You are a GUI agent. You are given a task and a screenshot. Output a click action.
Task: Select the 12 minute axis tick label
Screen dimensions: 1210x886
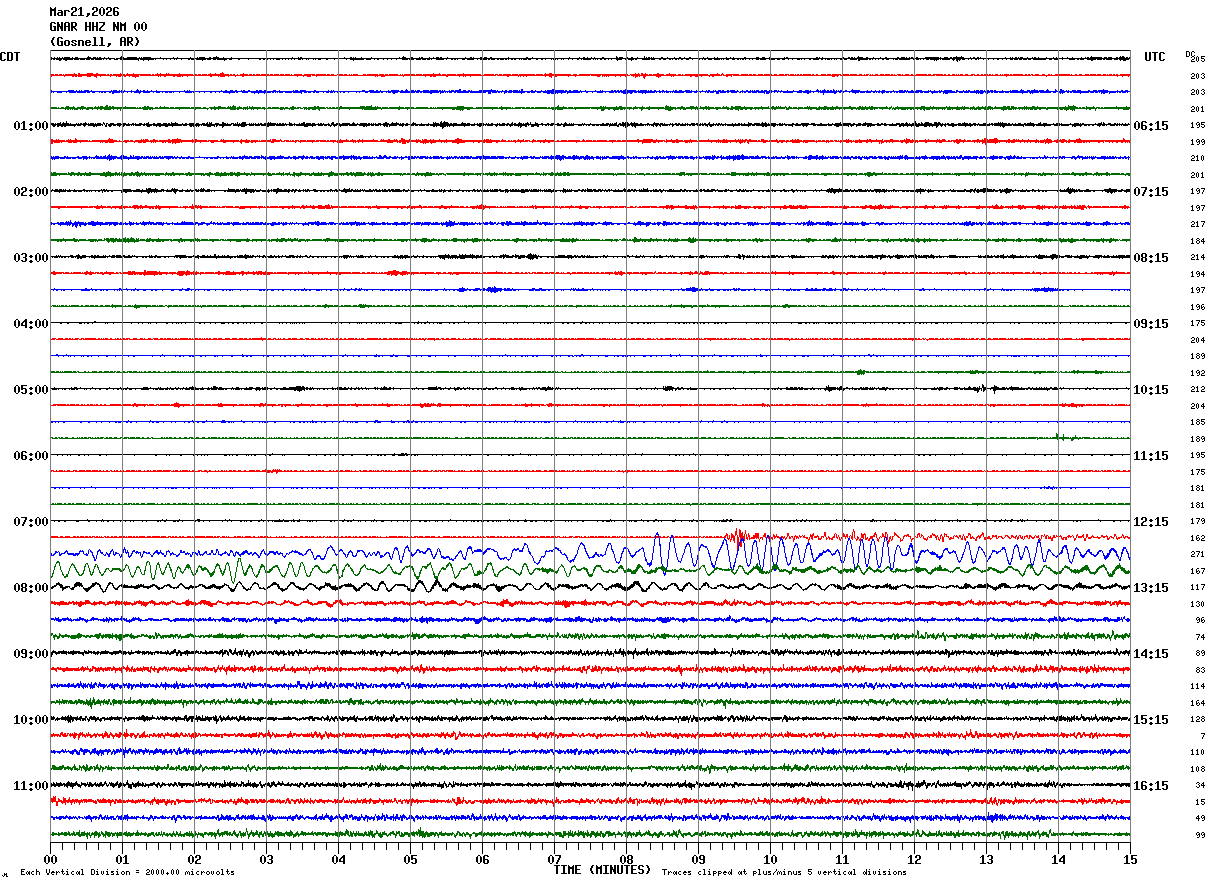(x=914, y=859)
